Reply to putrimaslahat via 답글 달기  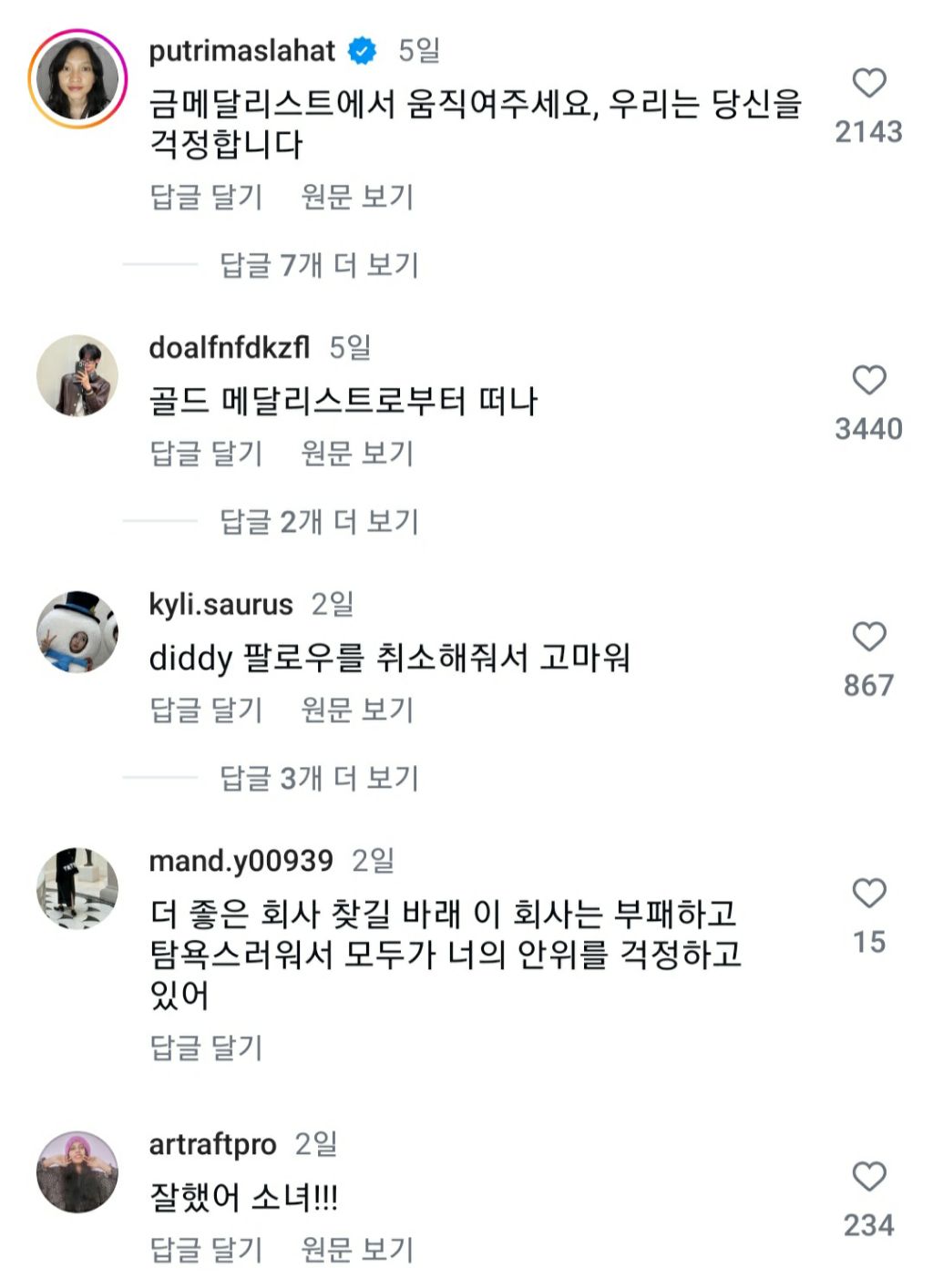point(206,197)
